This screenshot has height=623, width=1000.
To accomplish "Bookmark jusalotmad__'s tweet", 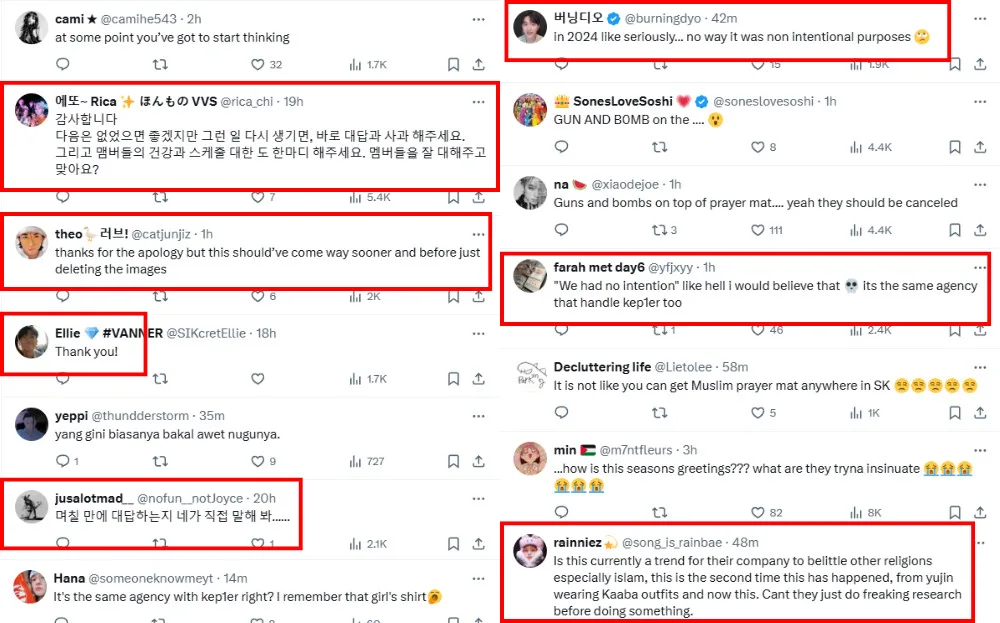I will coord(453,544).
